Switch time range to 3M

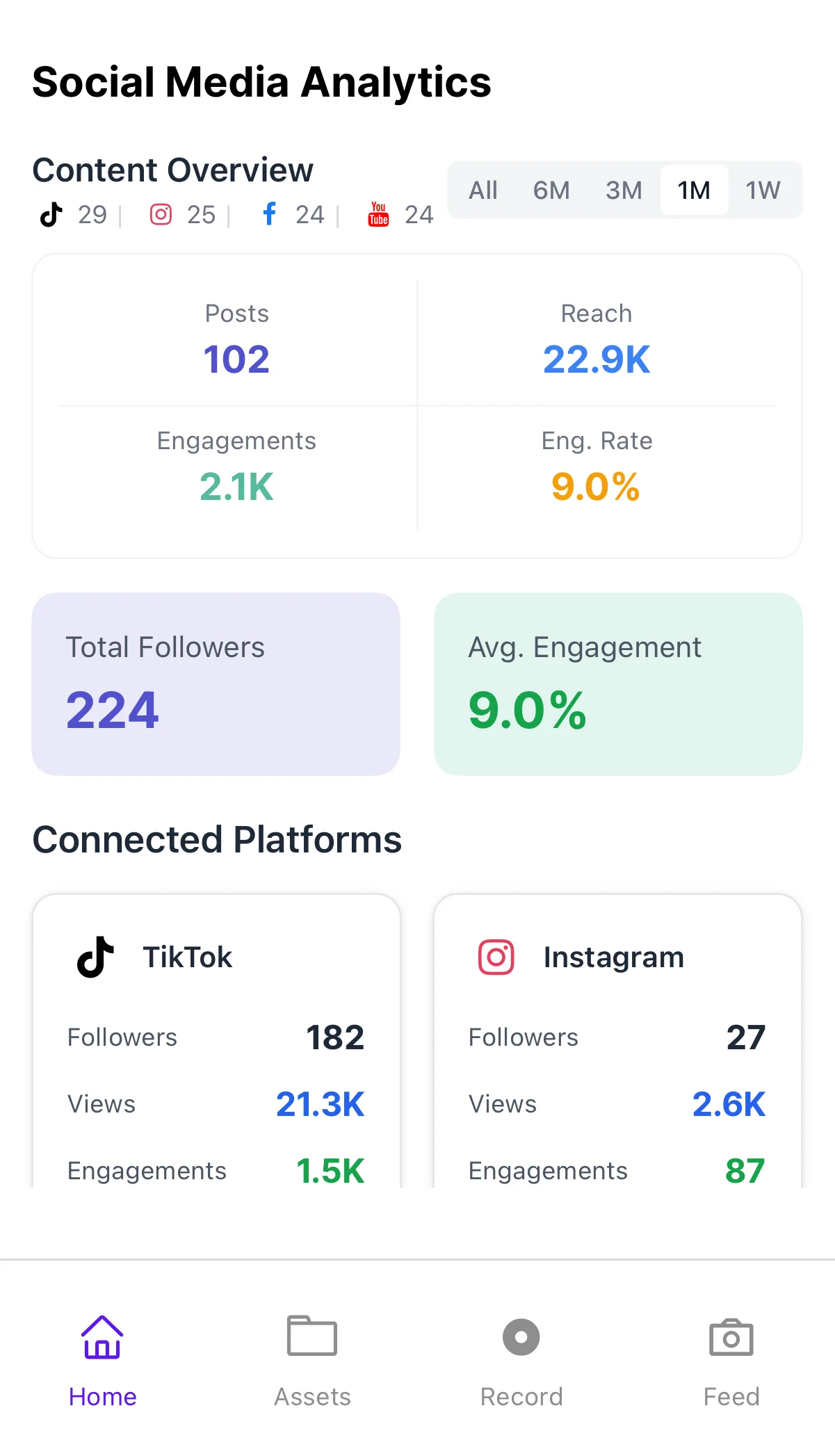click(x=624, y=191)
